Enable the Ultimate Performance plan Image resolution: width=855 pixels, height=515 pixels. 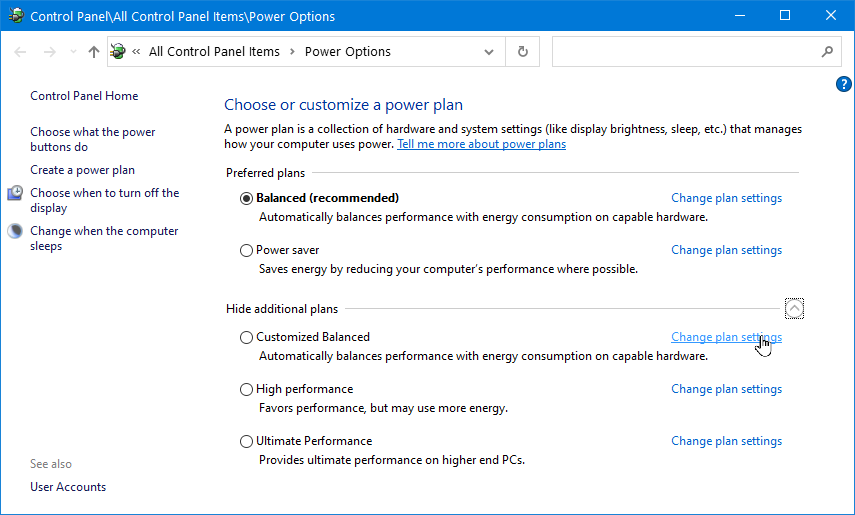coord(247,441)
